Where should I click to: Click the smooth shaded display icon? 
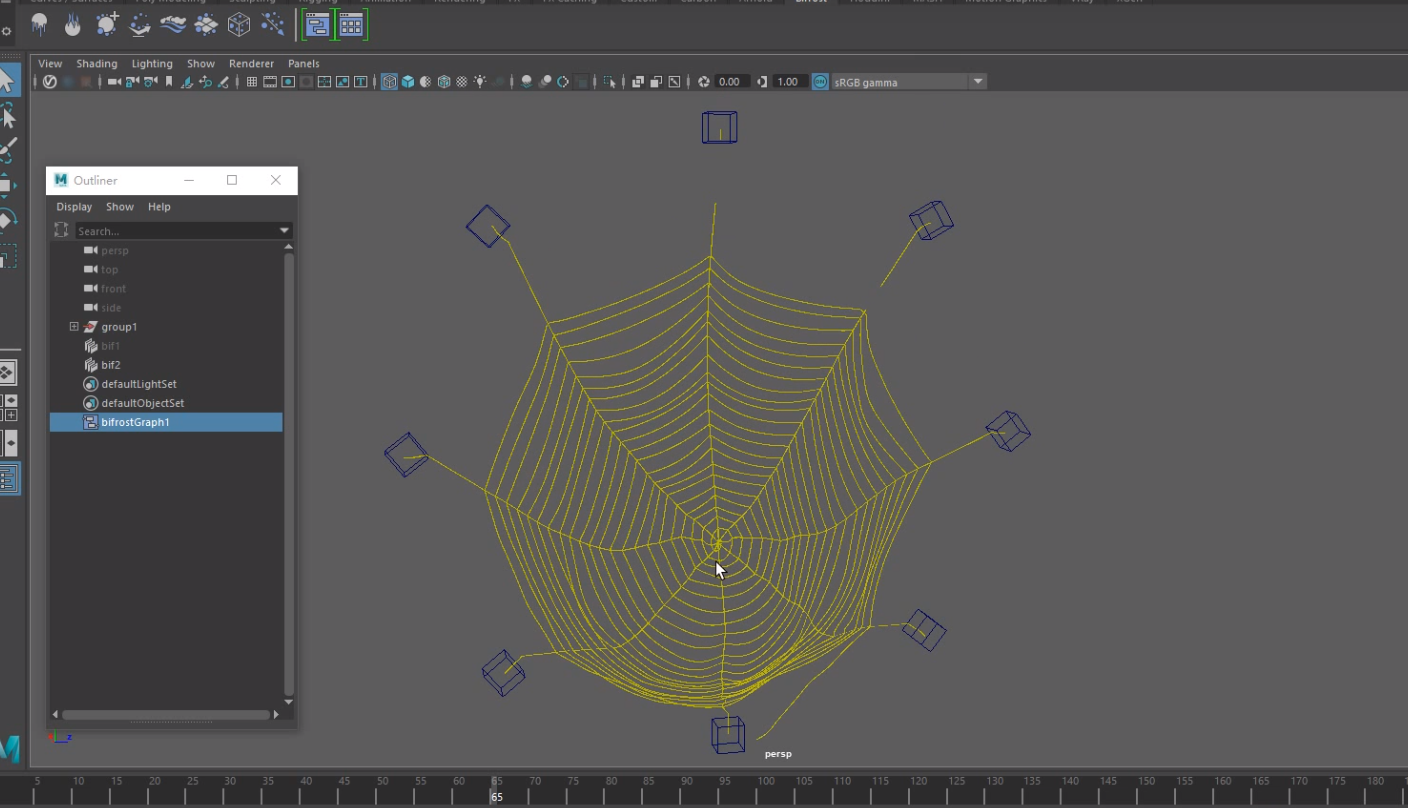tap(408, 81)
